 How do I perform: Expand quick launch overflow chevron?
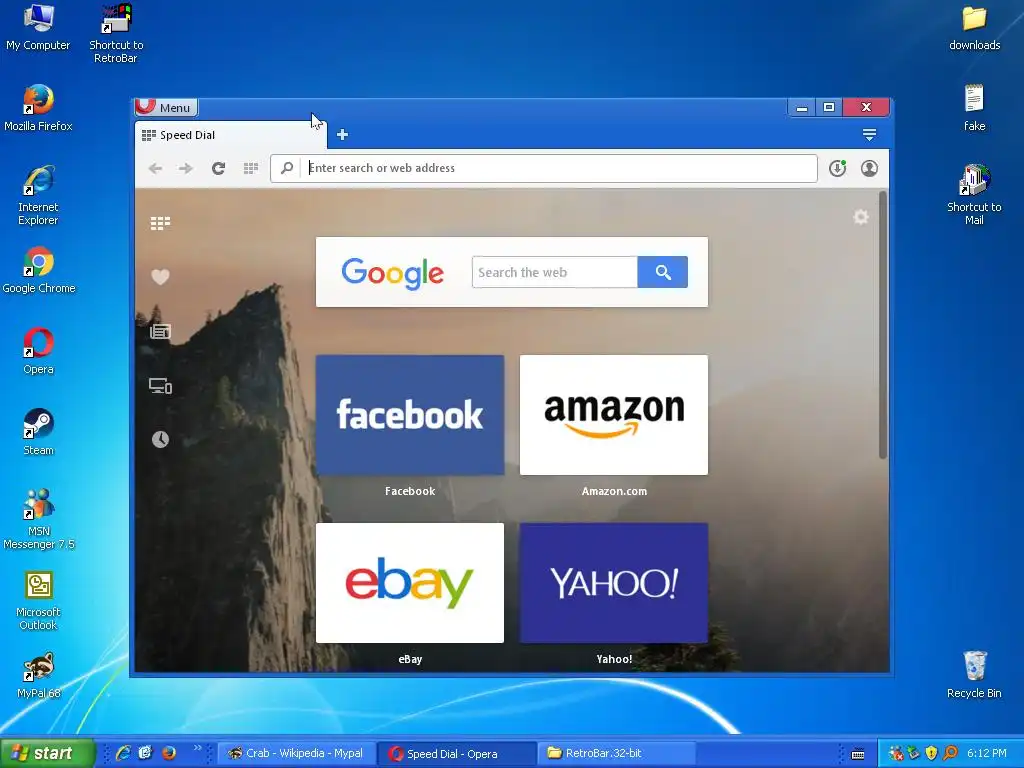tap(197, 748)
